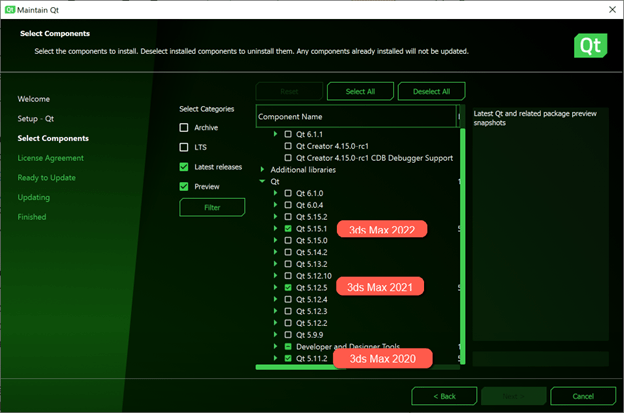The width and height of the screenshot is (624, 413).
Task: Click the Component Name column header
Action: (x=356, y=117)
